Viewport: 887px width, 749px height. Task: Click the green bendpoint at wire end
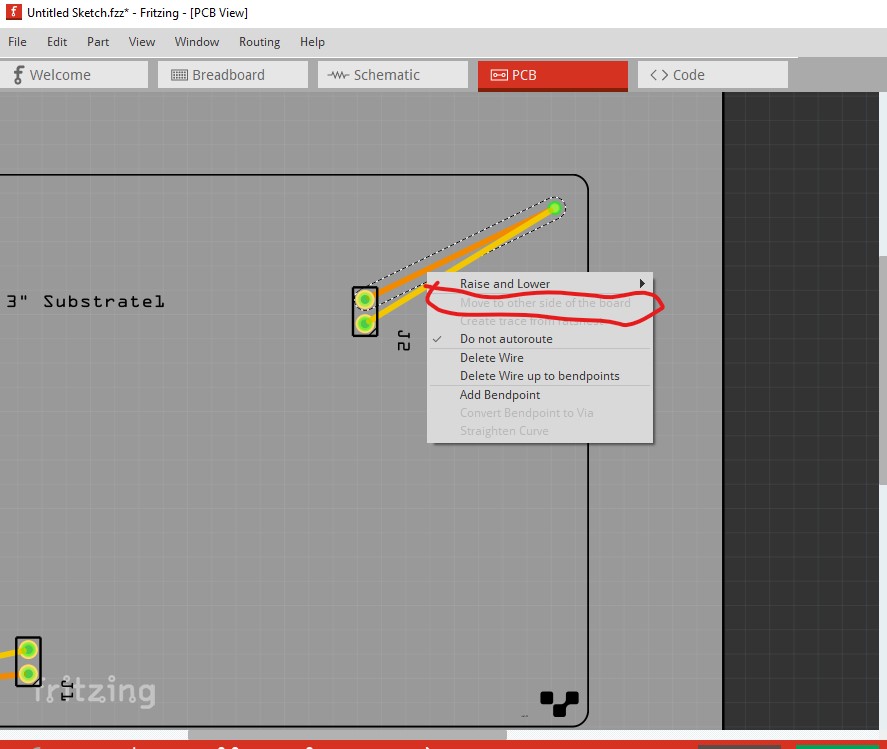(555, 208)
